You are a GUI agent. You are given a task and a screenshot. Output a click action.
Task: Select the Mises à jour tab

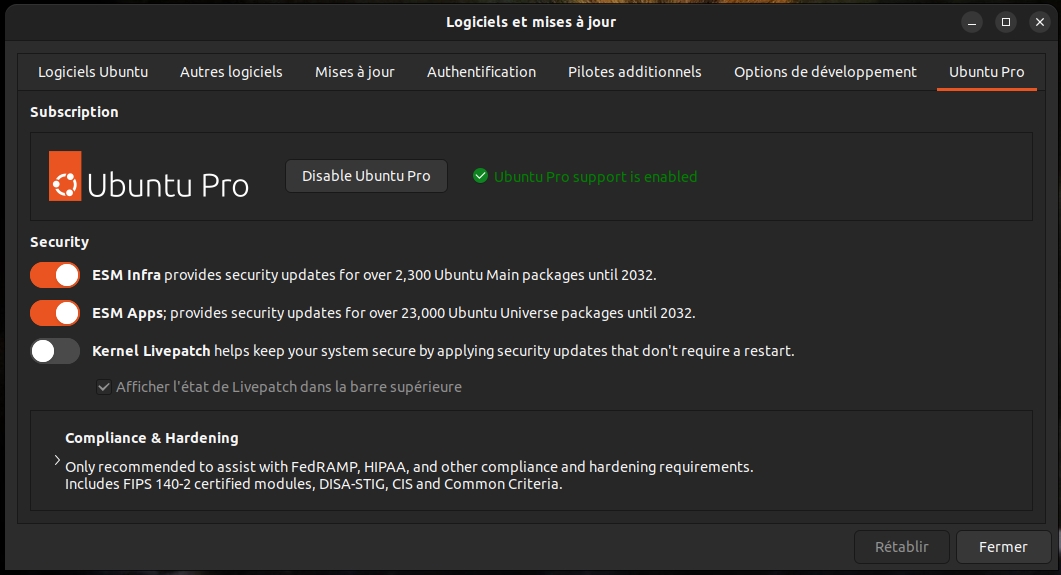[355, 72]
